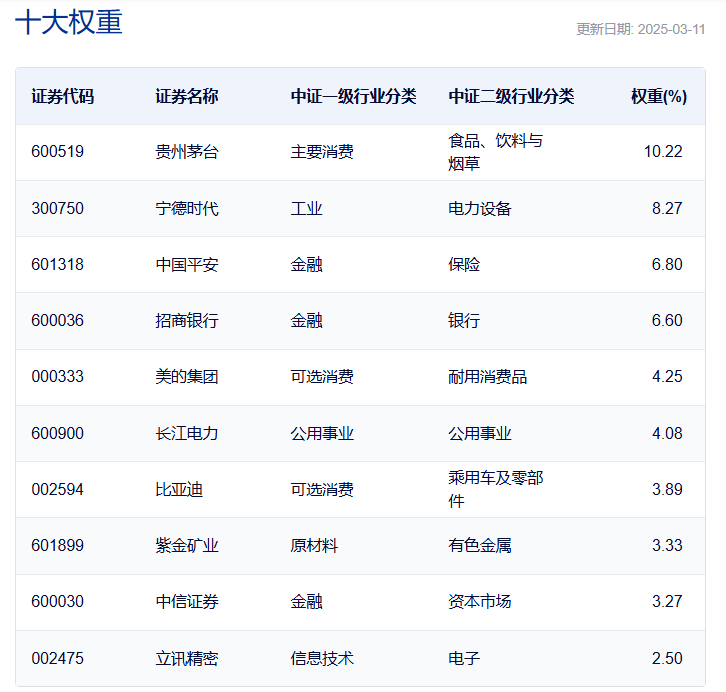Select stock code 600030
The width and height of the screenshot is (726, 692).
tap(57, 601)
